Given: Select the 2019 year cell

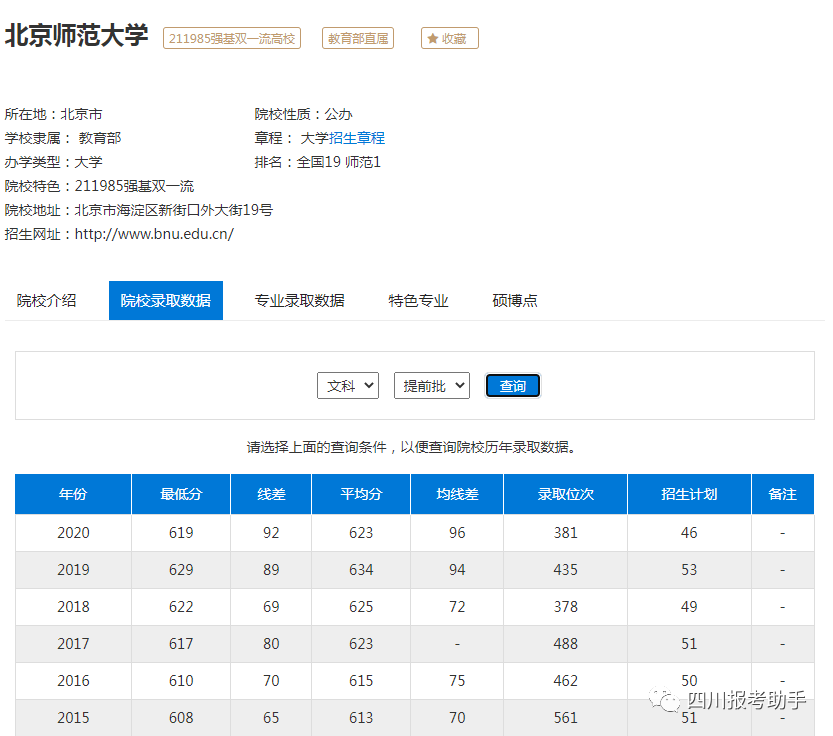Looking at the screenshot, I should 73,570.
